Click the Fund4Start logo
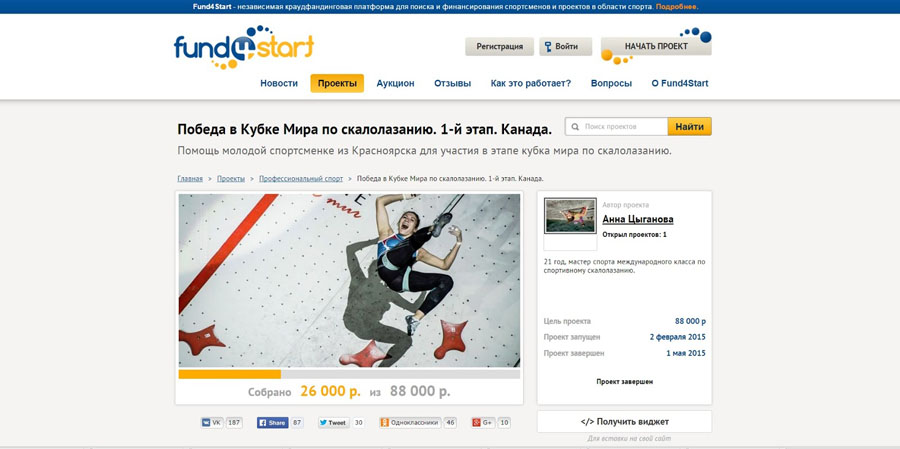900x449 pixels. tap(244, 48)
